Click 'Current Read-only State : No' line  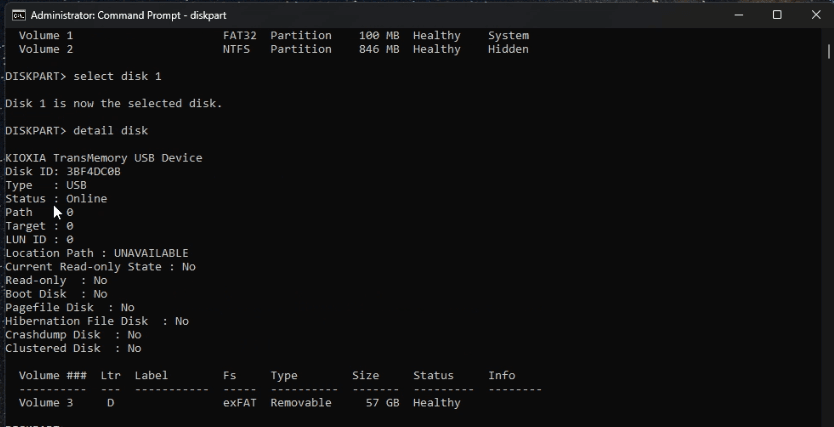point(100,267)
